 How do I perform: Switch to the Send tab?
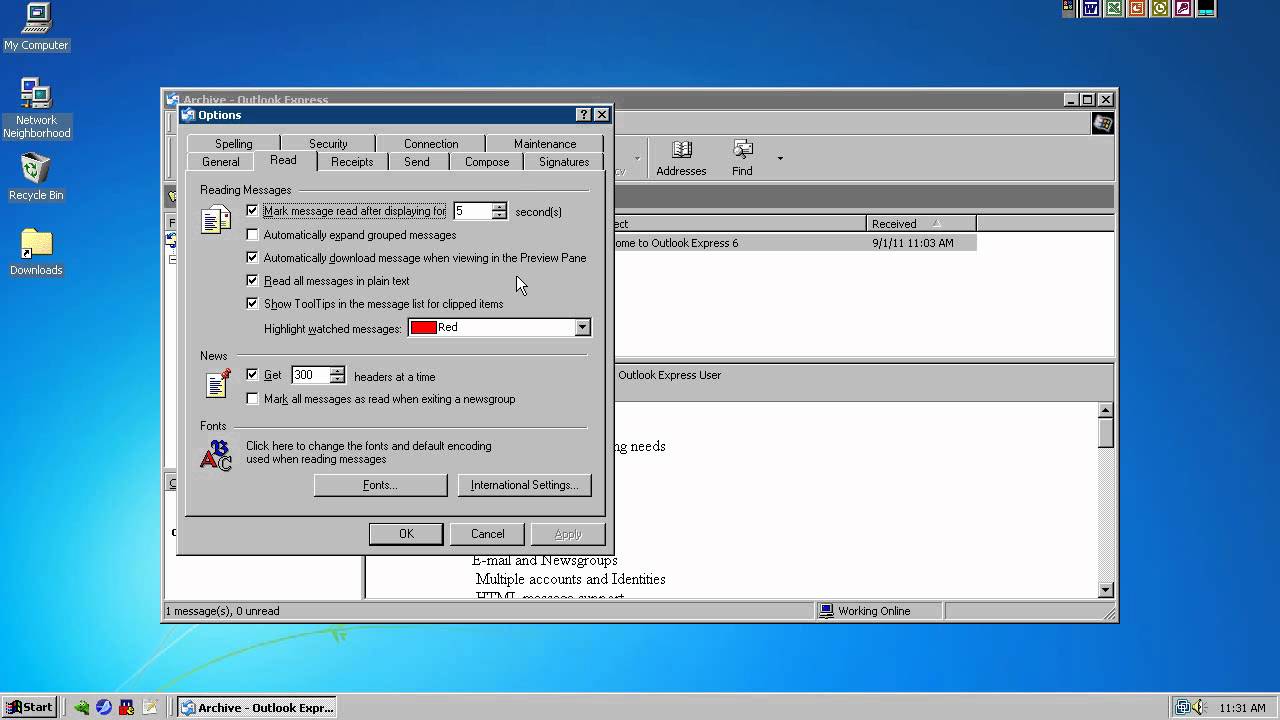tap(417, 162)
